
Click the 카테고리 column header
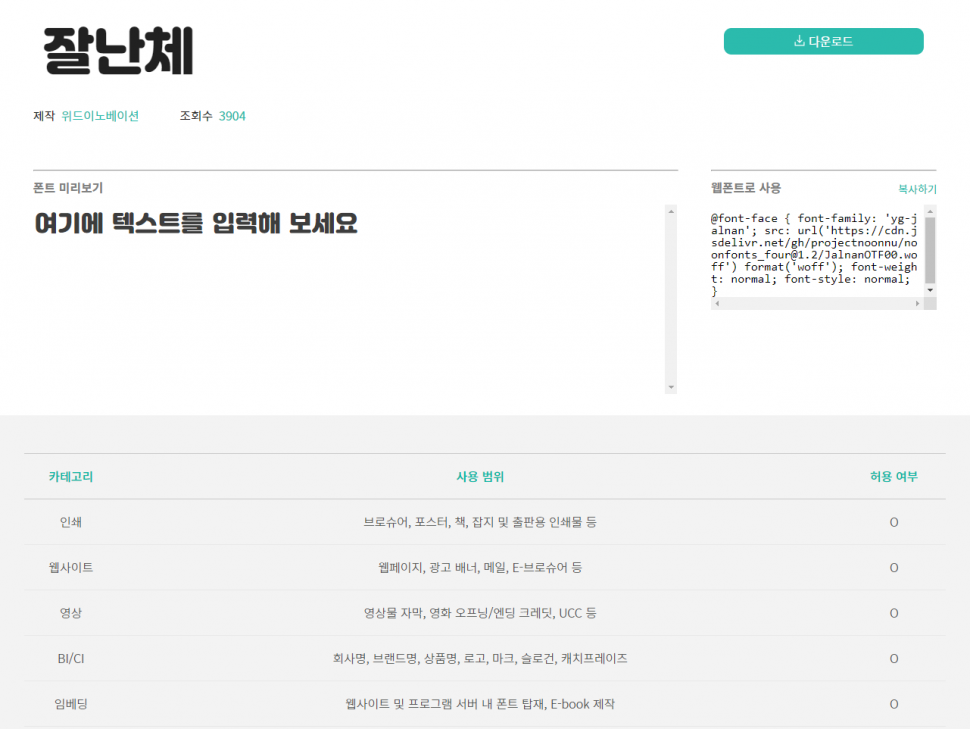click(71, 477)
